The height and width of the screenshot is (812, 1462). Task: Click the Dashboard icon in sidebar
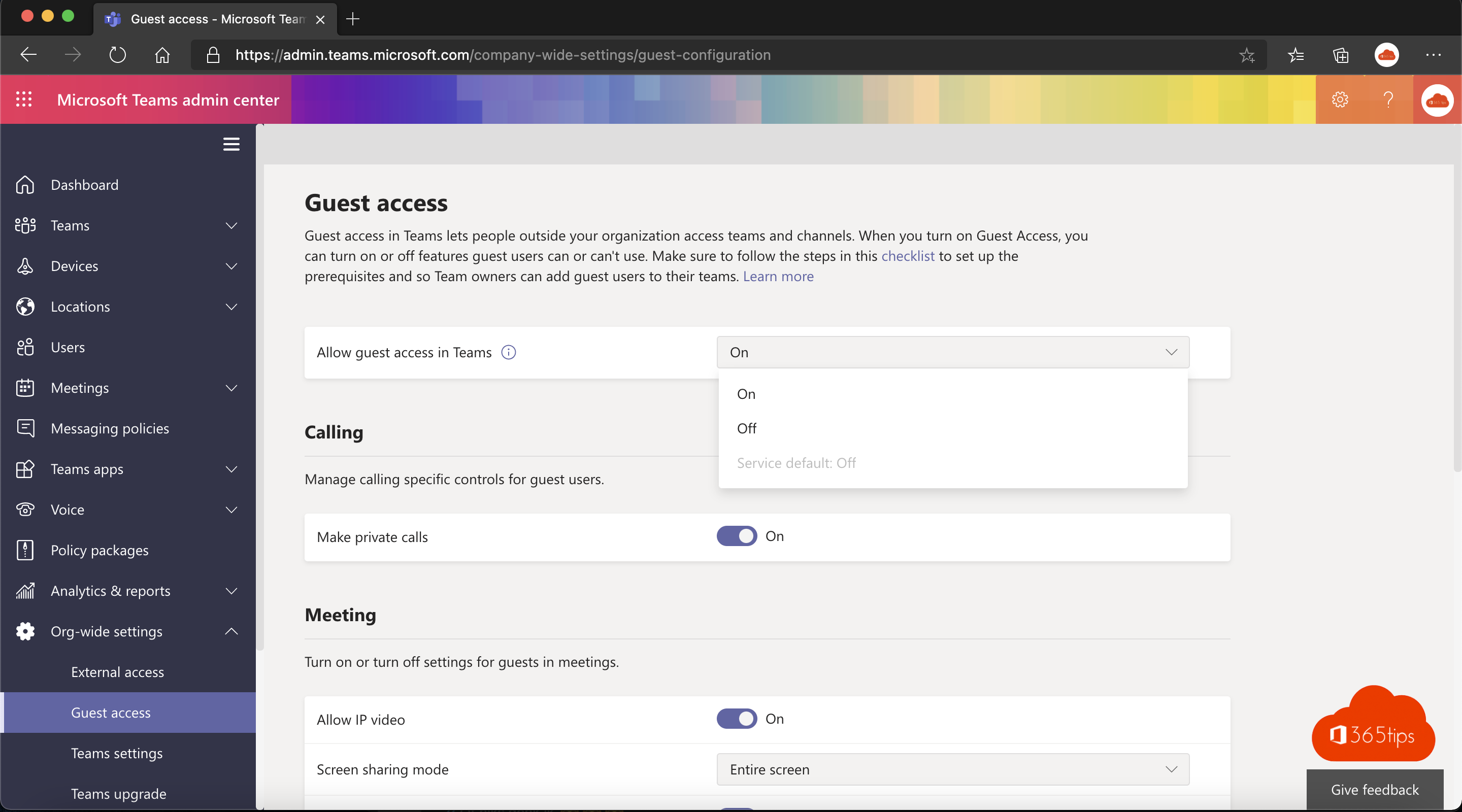click(x=27, y=183)
